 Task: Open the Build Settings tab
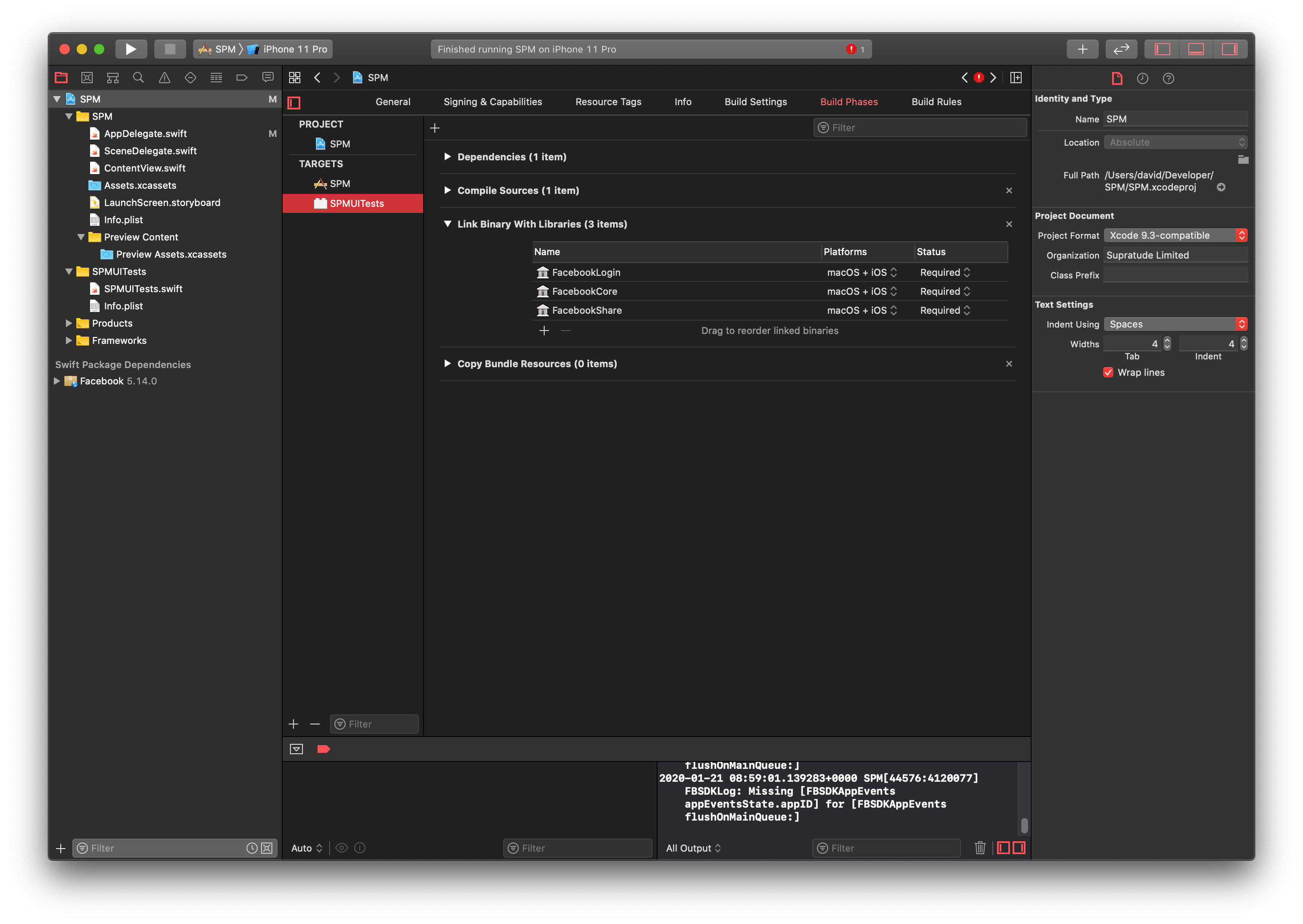755,102
